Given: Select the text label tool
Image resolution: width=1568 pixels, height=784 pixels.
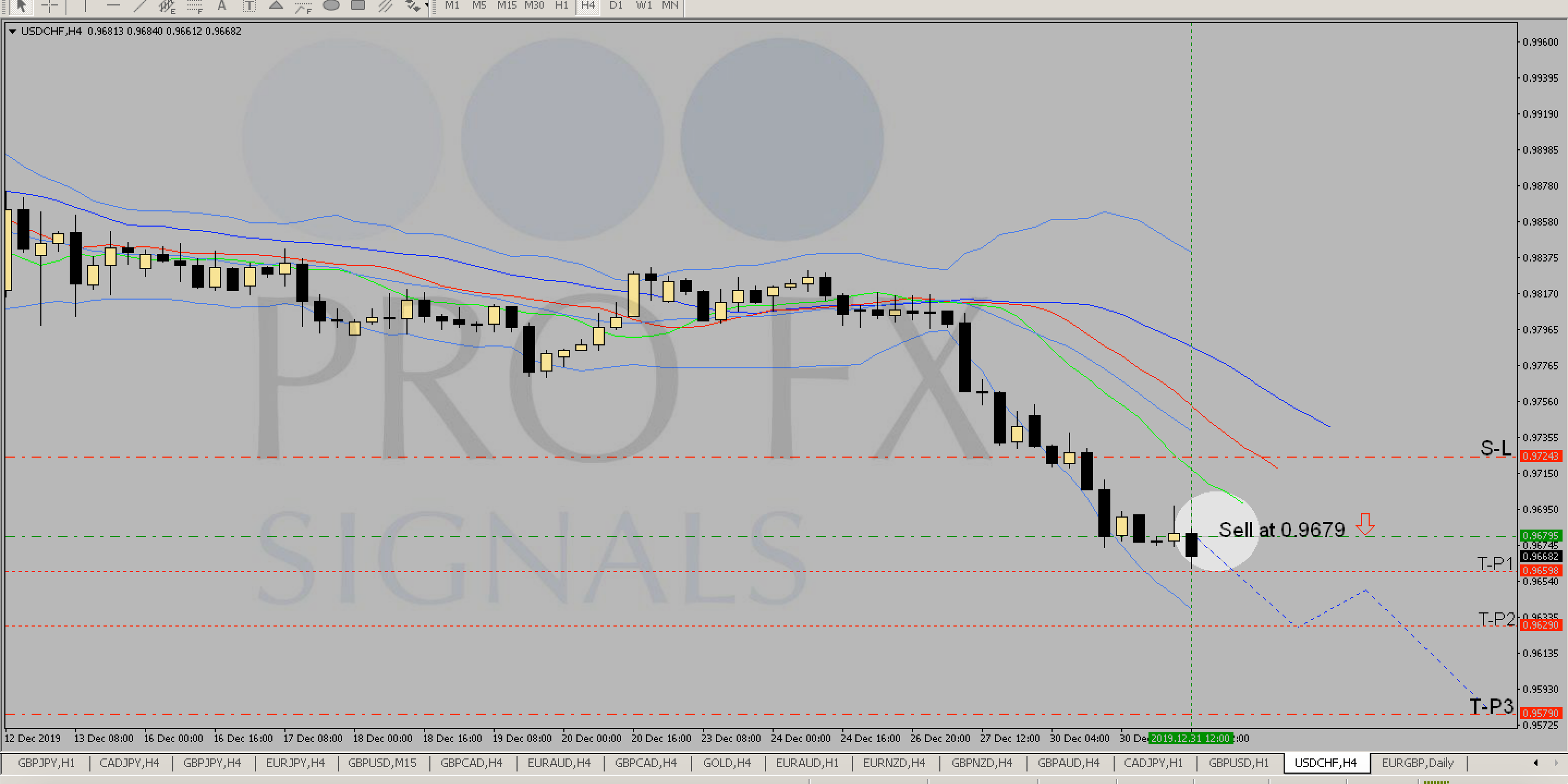Looking at the screenshot, I should coord(249,6).
